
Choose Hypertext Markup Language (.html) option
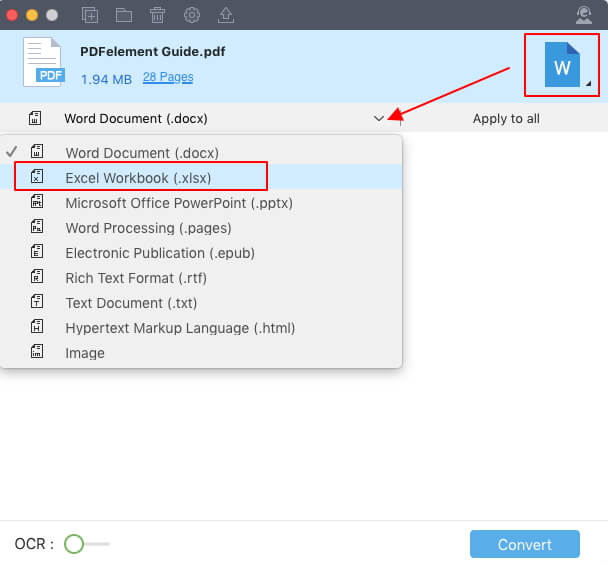pyautogui.click(x=201, y=328)
